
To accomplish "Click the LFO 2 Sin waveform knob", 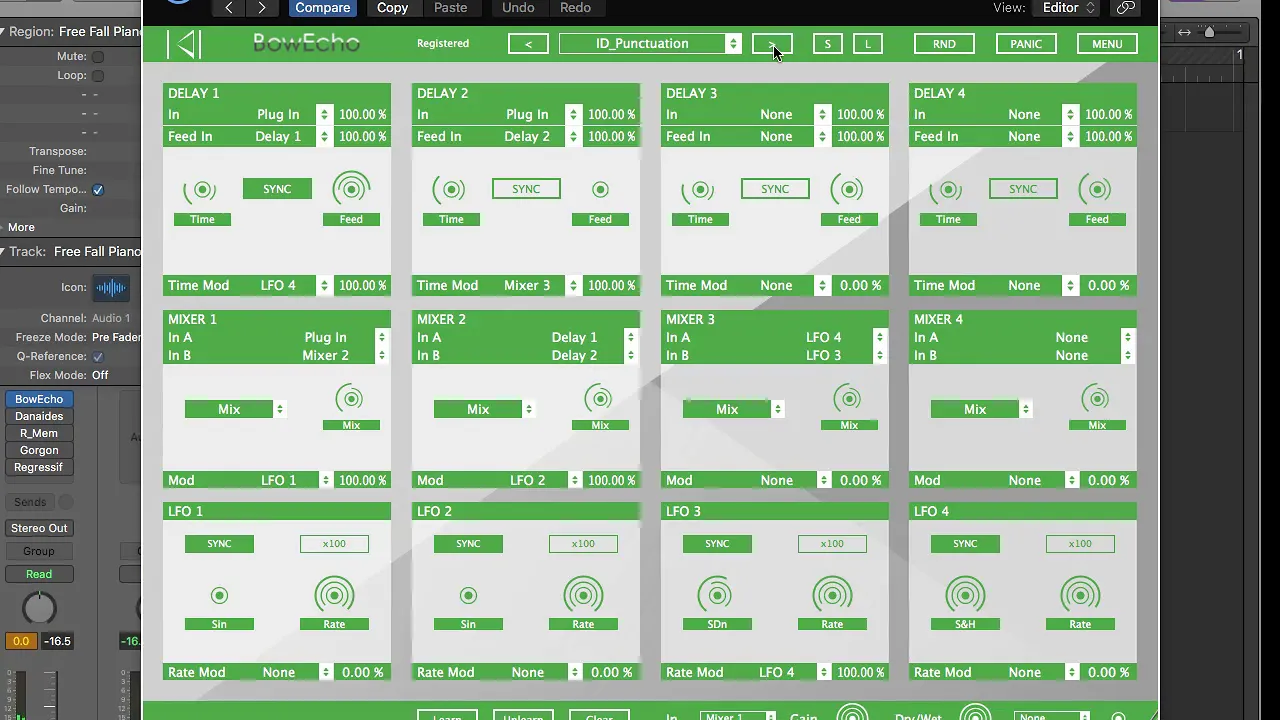I will tap(468, 595).
